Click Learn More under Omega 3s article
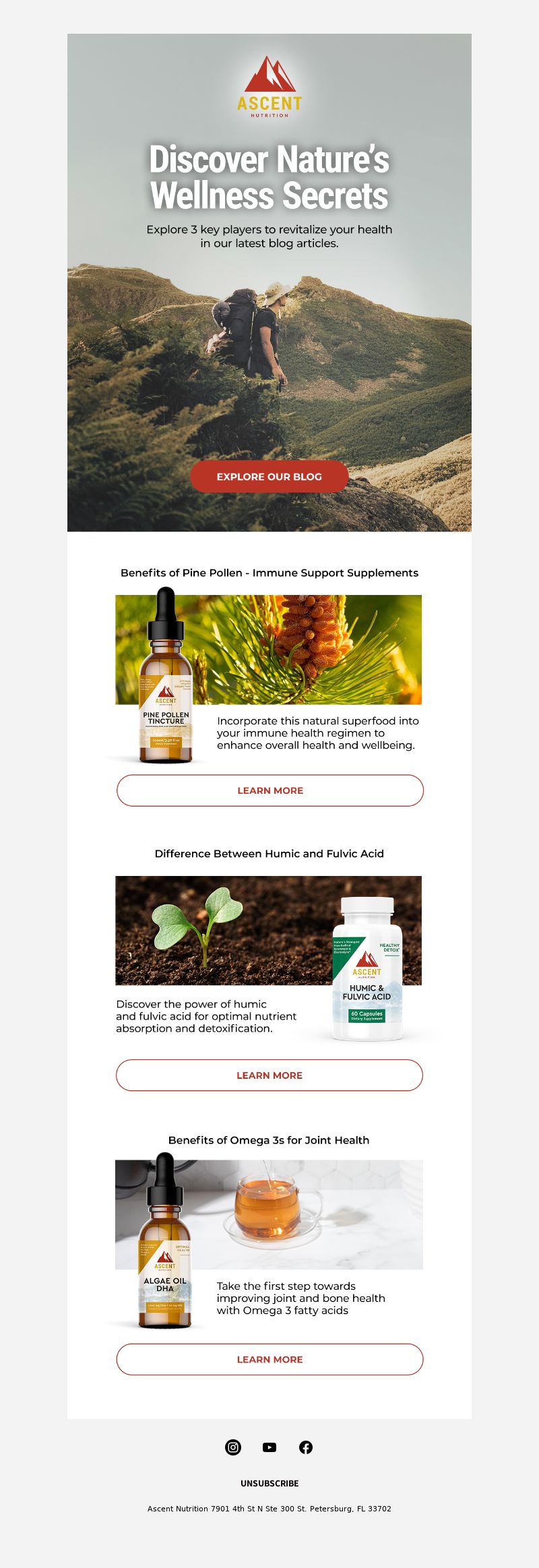The width and height of the screenshot is (539, 1568). 270,1359
